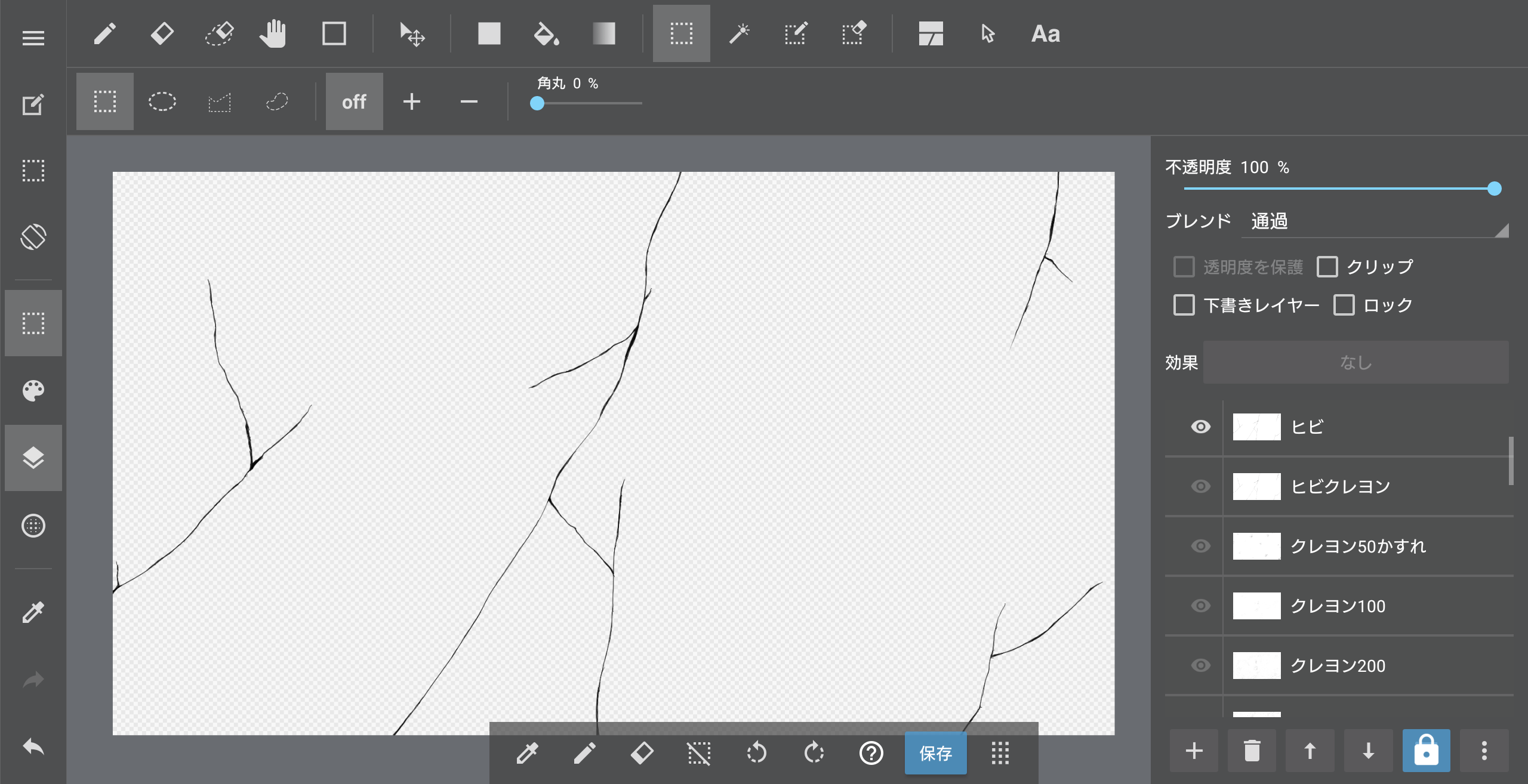Click the off selection mode button
The image size is (1528, 784).
pyautogui.click(x=354, y=102)
